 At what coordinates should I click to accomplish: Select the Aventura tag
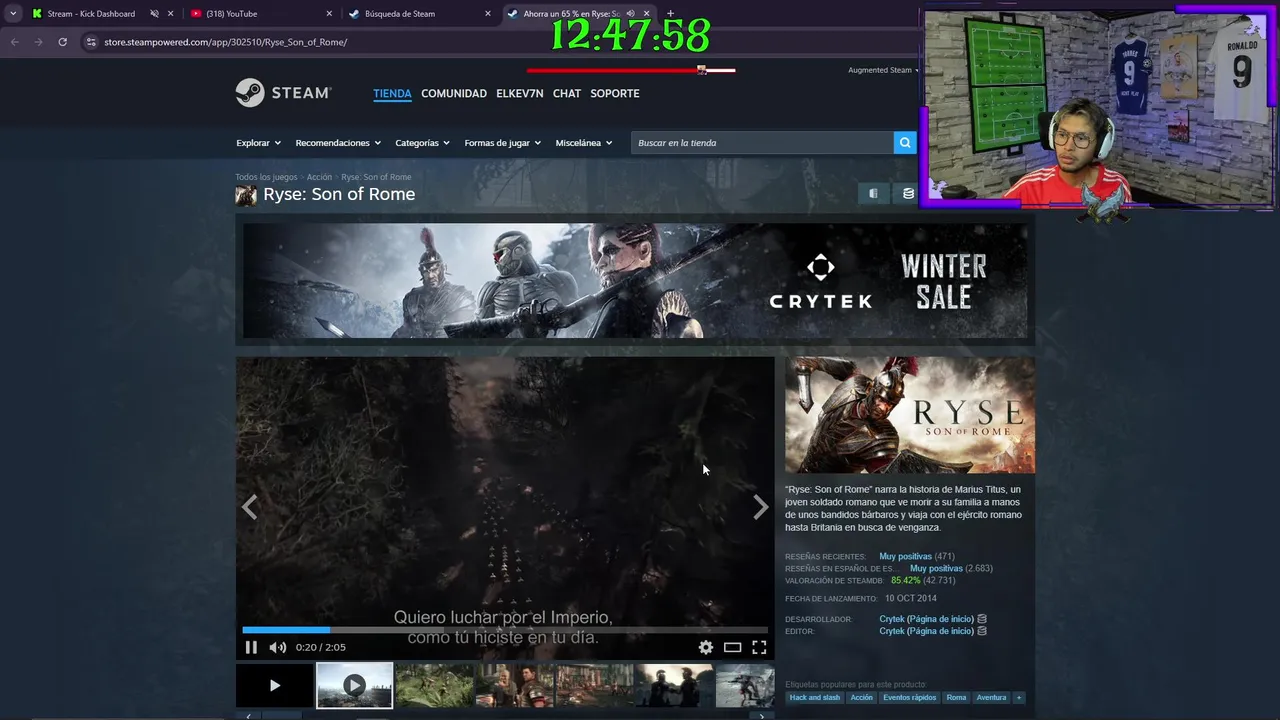(x=991, y=697)
